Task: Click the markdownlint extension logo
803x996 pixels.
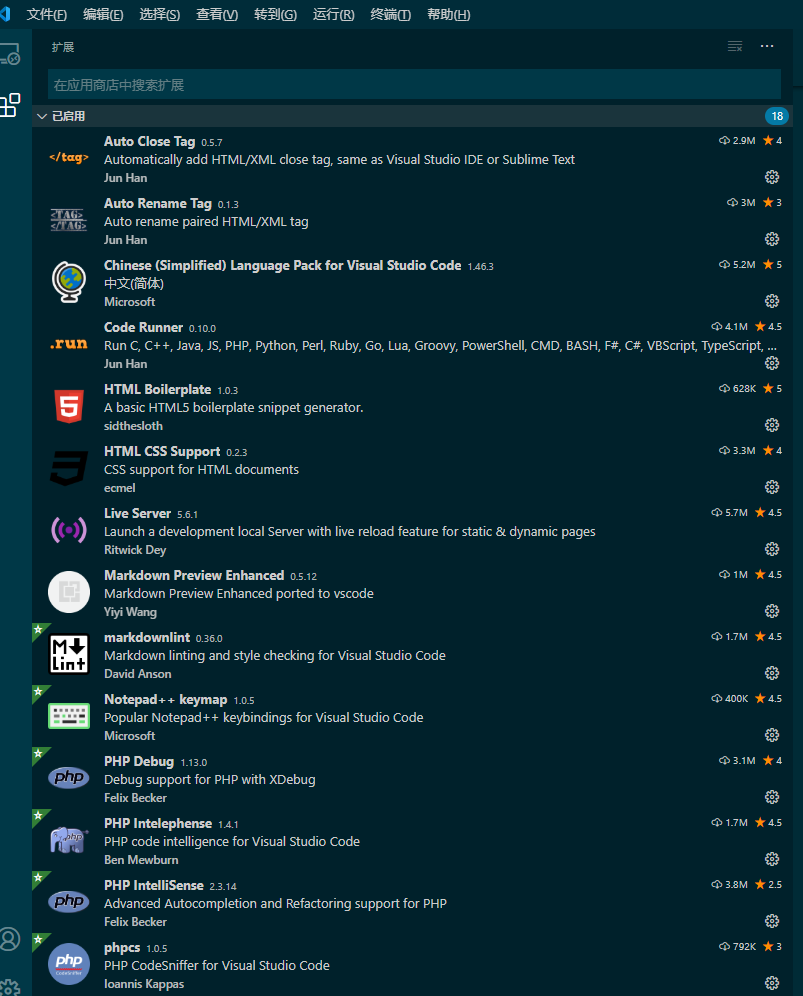Action: [x=69, y=654]
